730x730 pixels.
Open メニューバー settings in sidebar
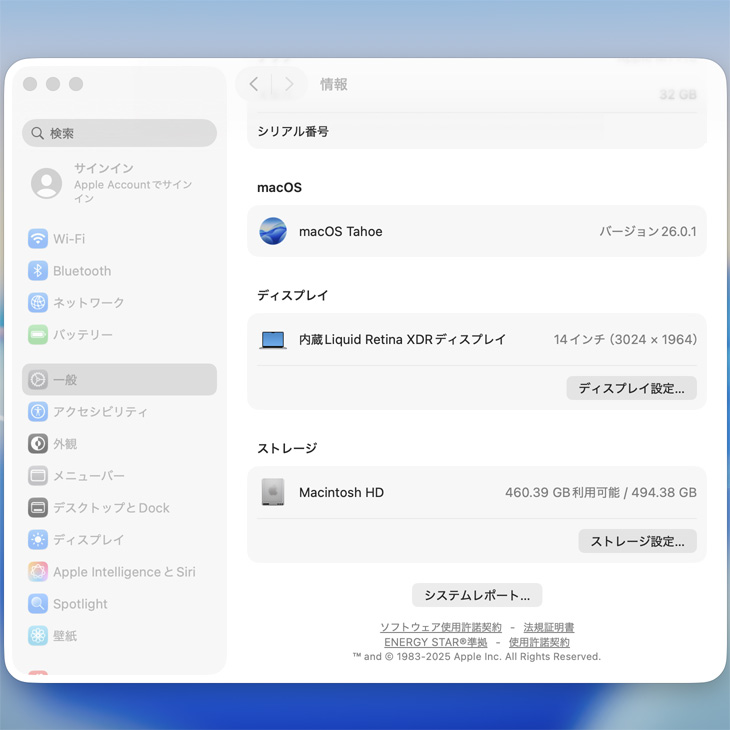pyautogui.click(x=88, y=476)
